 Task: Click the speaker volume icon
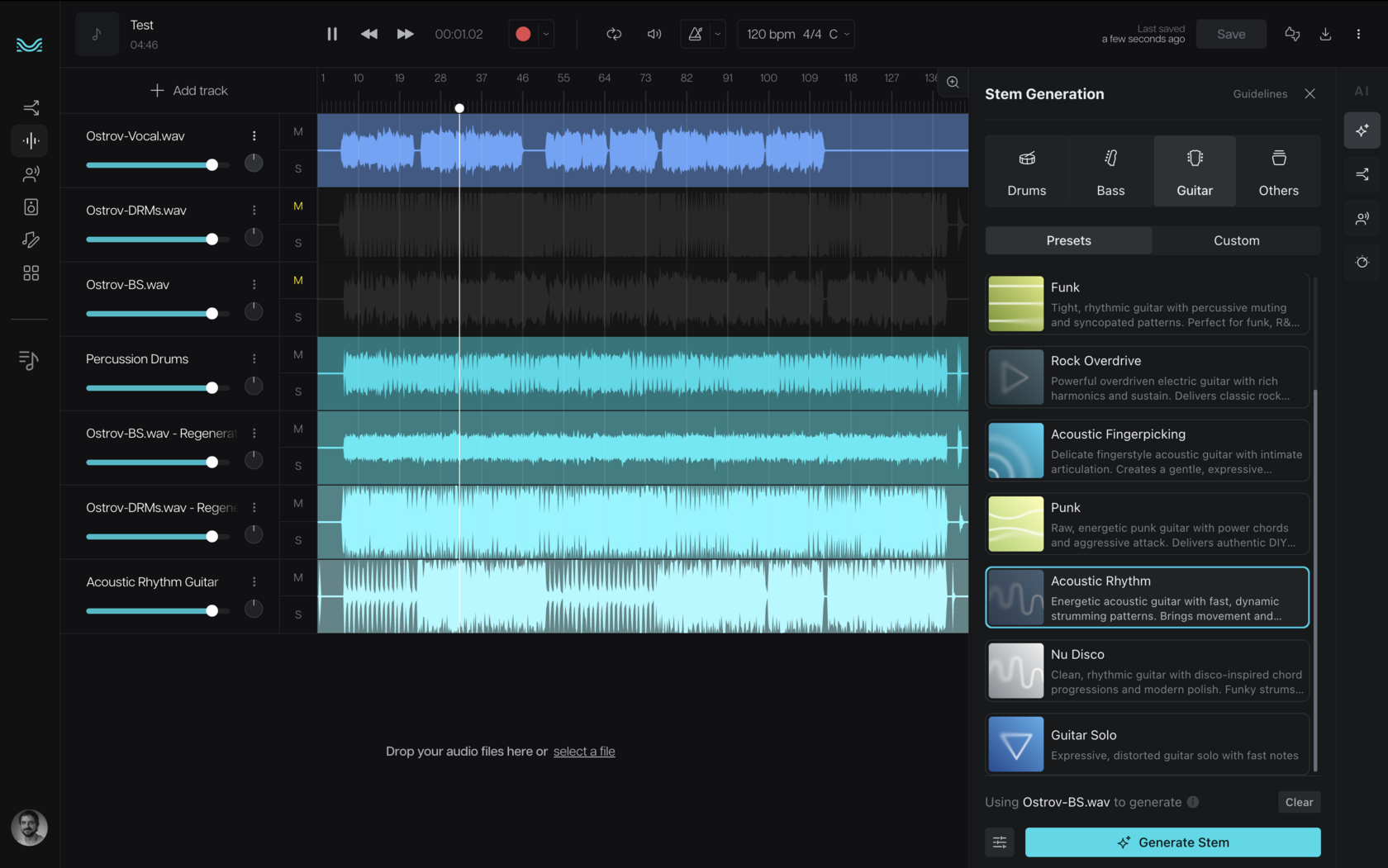click(654, 34)
